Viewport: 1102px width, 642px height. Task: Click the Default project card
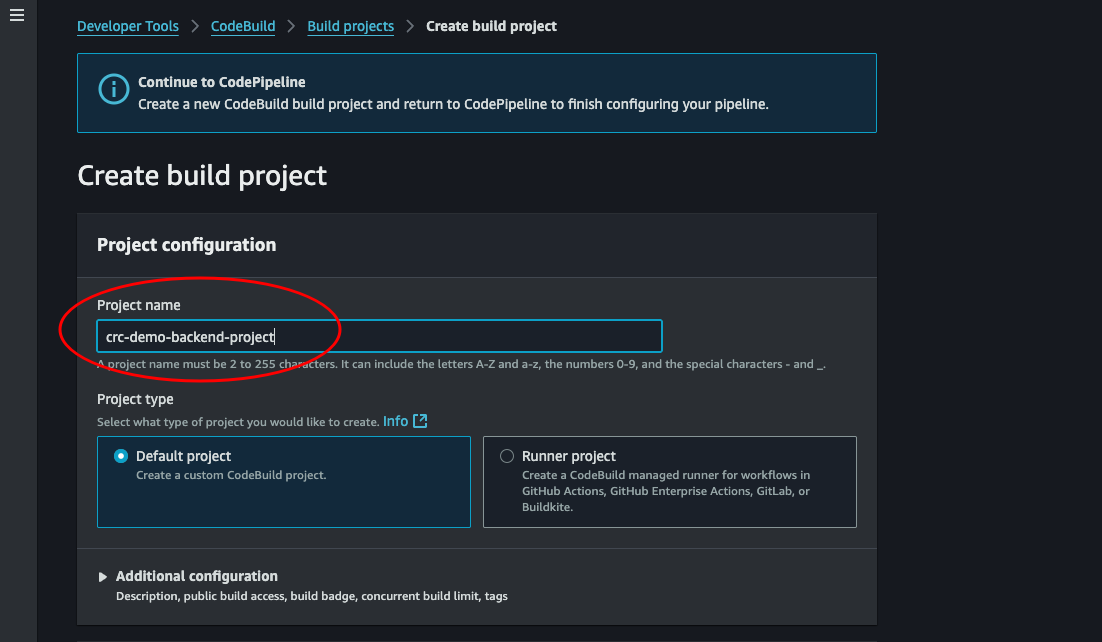(284, 481)
